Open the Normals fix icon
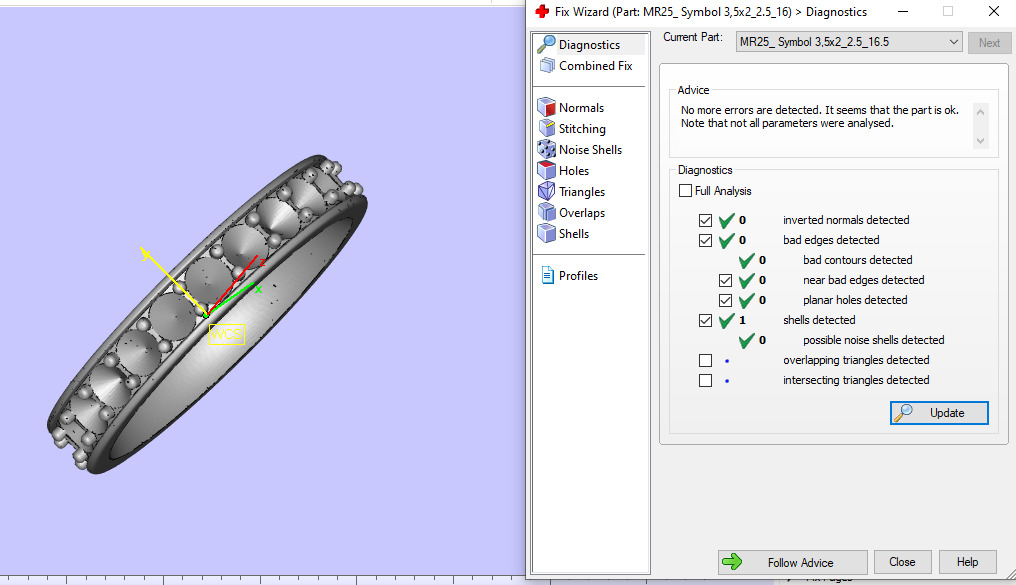This screenshot has width=1016, height=585. (547, 108)
